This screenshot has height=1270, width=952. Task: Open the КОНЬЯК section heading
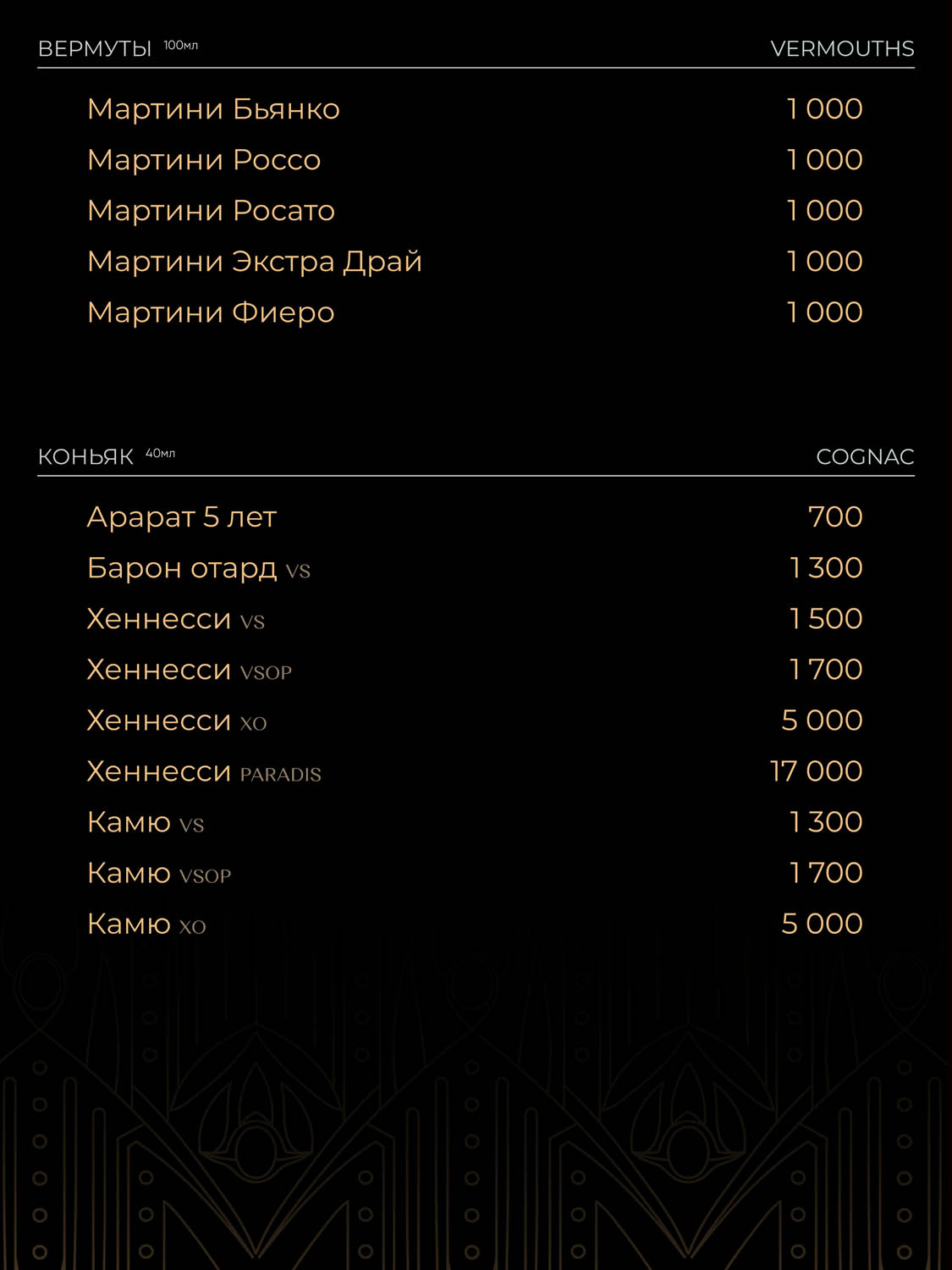coord(85,456)
